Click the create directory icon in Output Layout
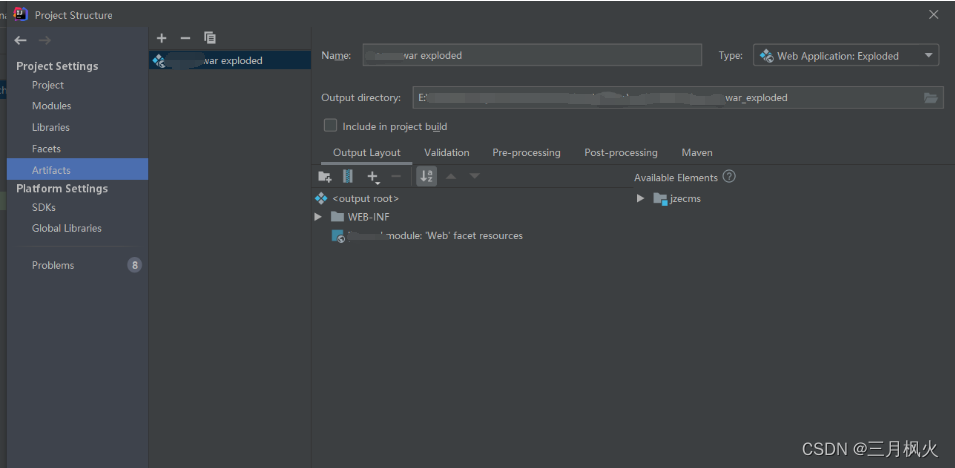The image size is (955, 468). (324, 177)
